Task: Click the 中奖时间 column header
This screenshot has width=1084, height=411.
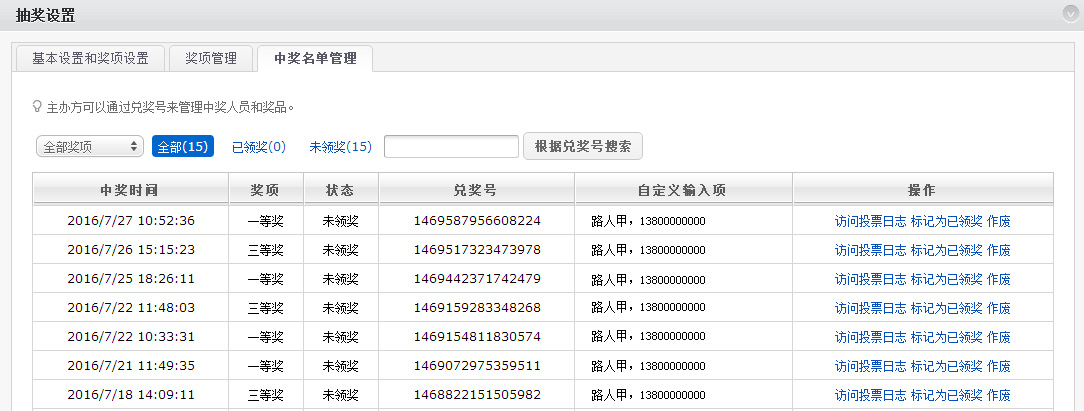Action: pos(129,189)
